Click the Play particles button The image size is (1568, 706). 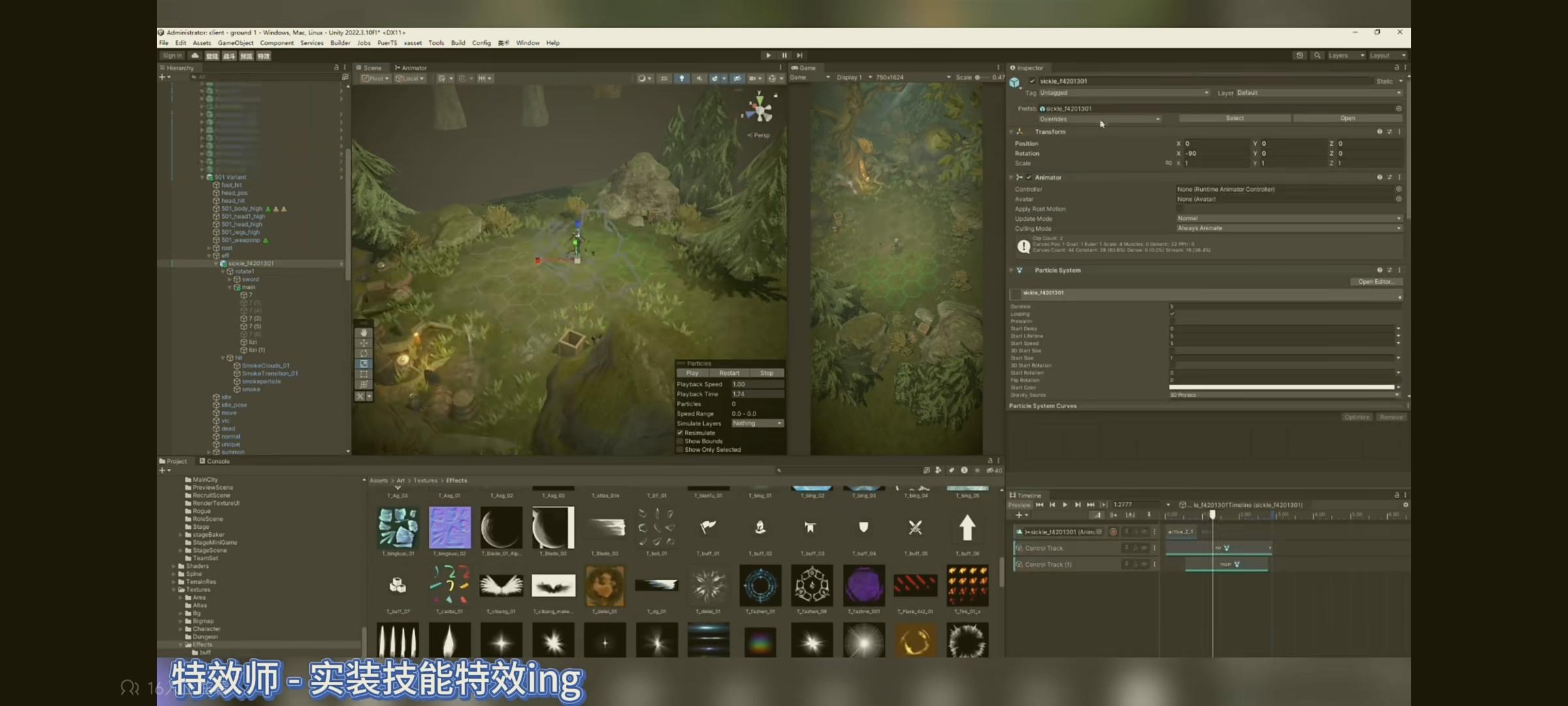point(692,373)
